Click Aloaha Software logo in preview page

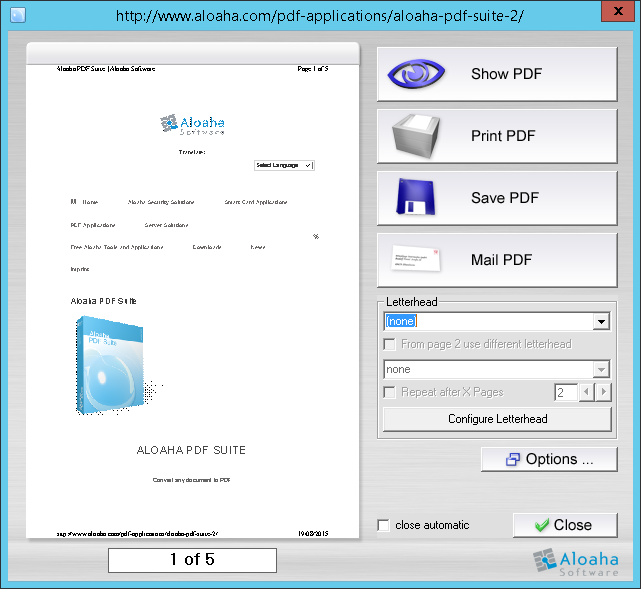click(192, 124)
